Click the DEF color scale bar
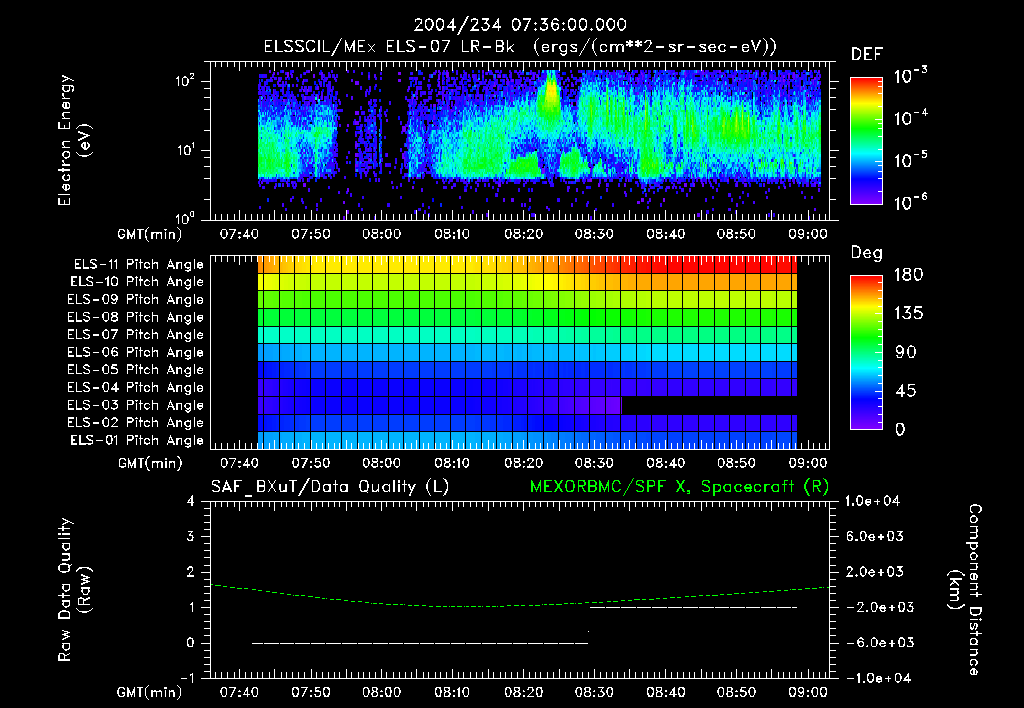This screenshot has width=1024, height=708. (866, 141)
